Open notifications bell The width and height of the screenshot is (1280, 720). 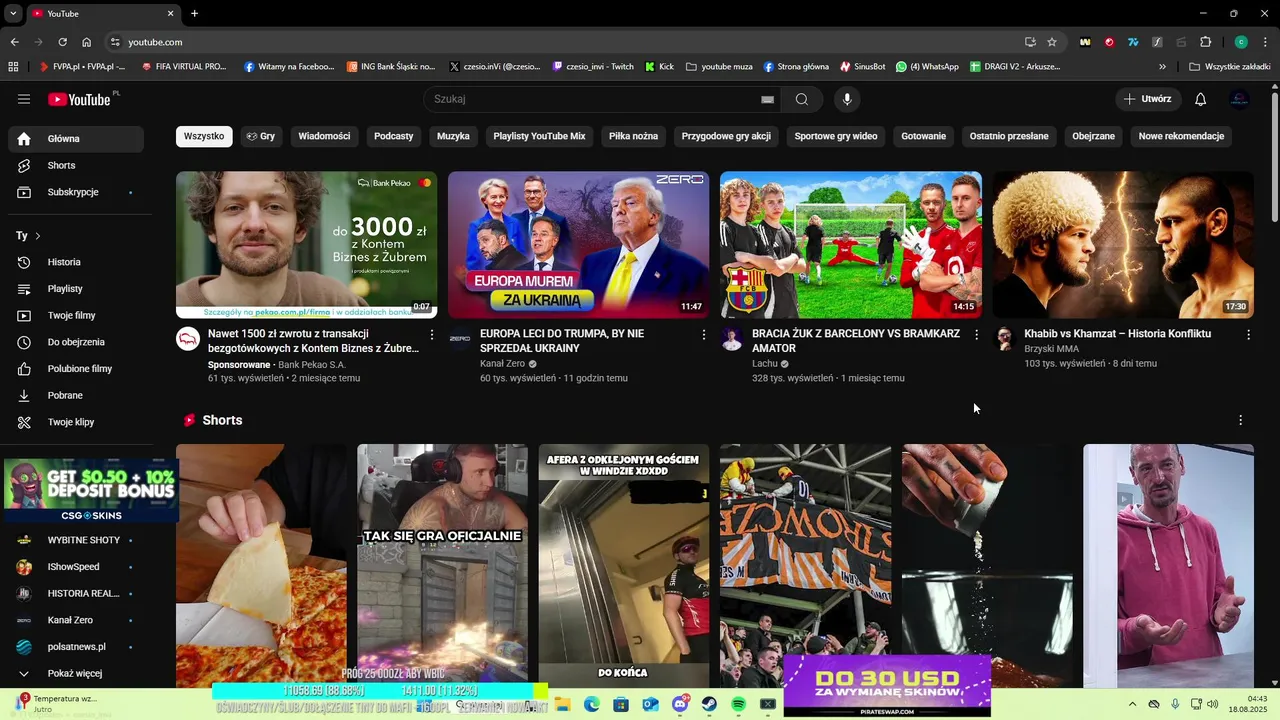pyautogui.click(x=1201, y=99)
